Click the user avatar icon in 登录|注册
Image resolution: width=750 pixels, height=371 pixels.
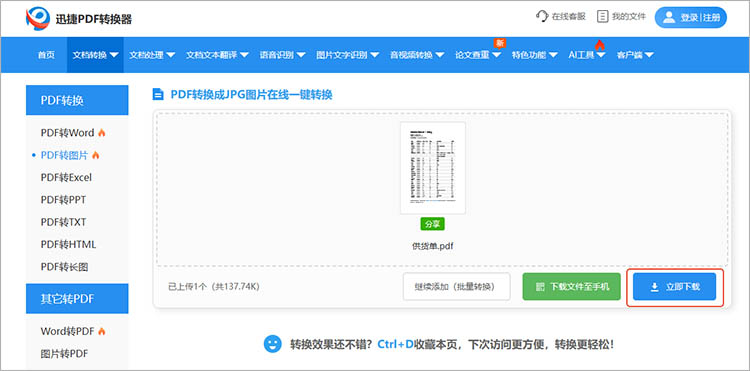[x=668, y=18]
